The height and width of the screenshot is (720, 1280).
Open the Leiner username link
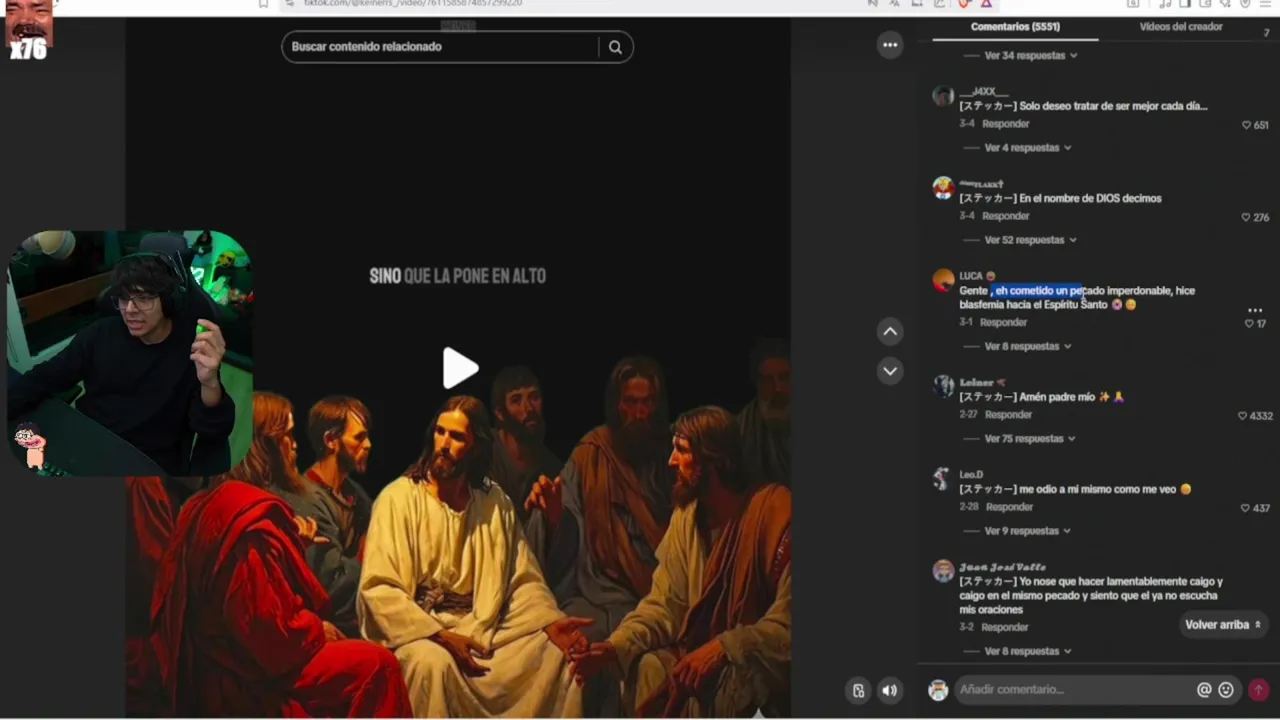(976, 382)
